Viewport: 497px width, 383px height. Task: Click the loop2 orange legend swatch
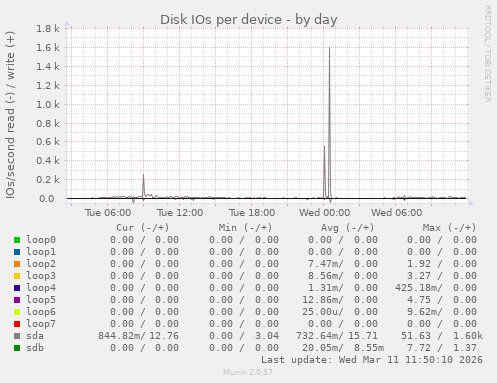click(x=17, y=264)
